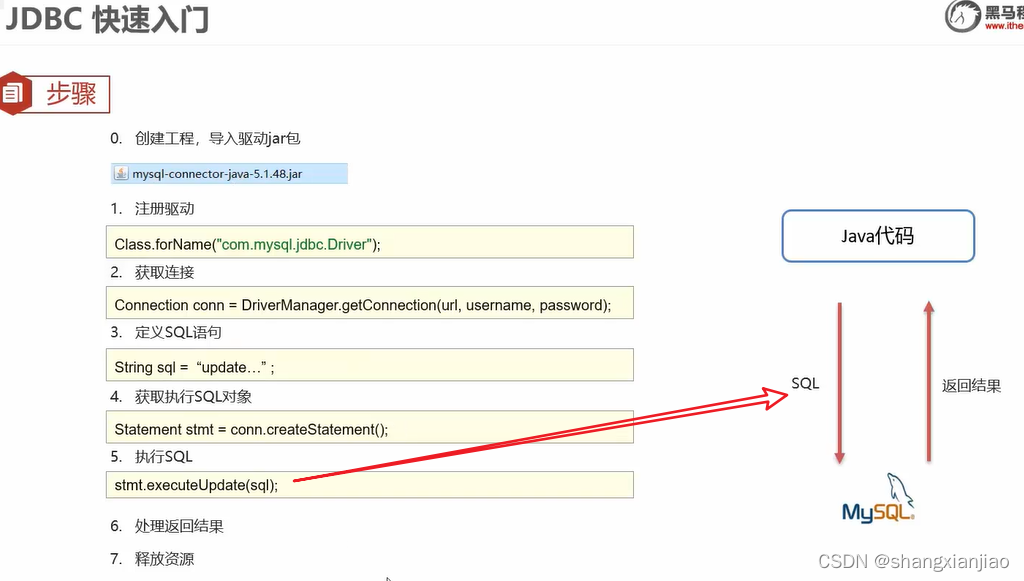This screenshot has height=581, width=1024.
Task: Click the 返回结果 label
Action: (x=971, y=386)
